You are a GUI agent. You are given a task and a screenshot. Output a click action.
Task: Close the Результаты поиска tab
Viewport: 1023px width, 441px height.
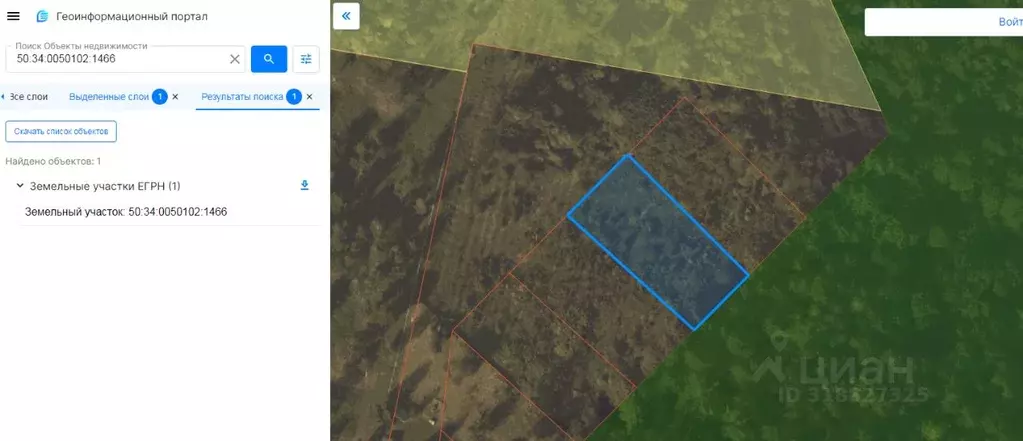coord(309,97)
